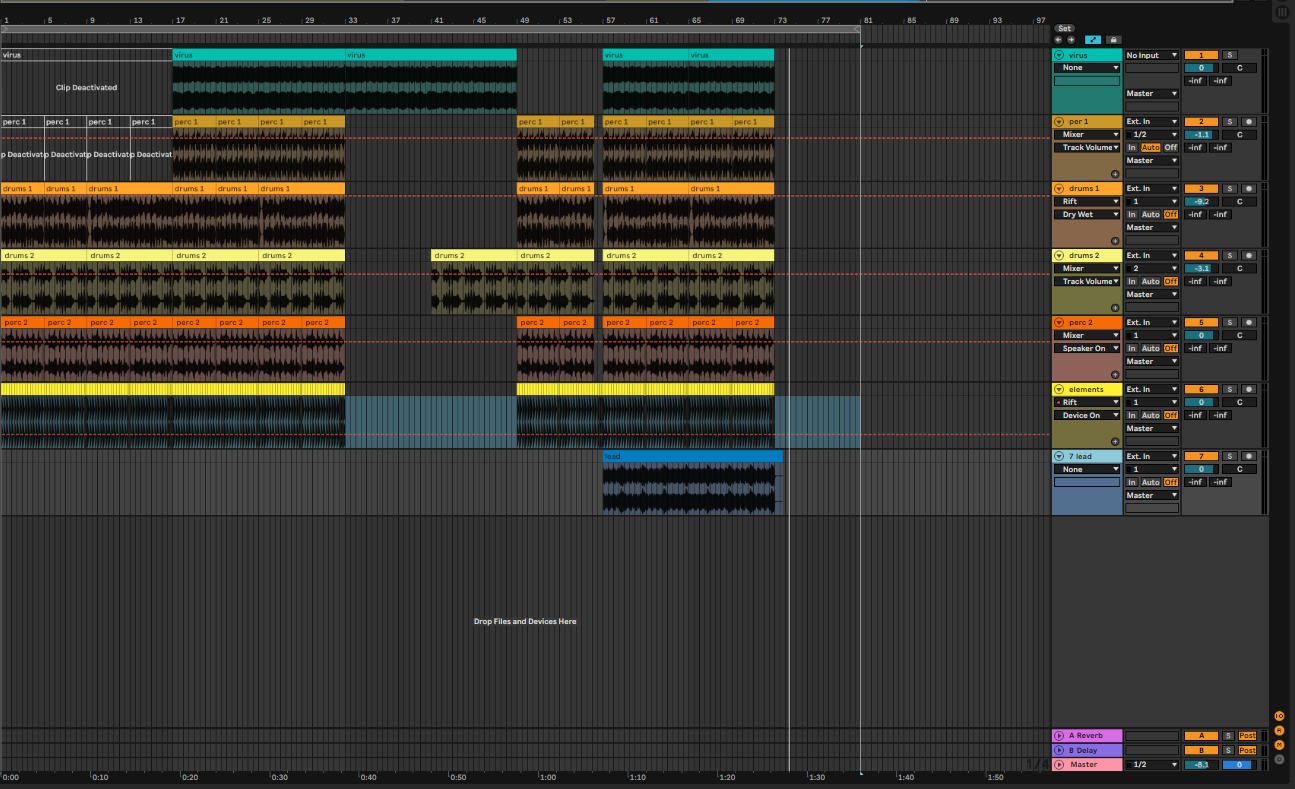This screenshot has width=1295, height=789.
Task: Add automation lane on drums 2 track
Action: [1115, 308]
